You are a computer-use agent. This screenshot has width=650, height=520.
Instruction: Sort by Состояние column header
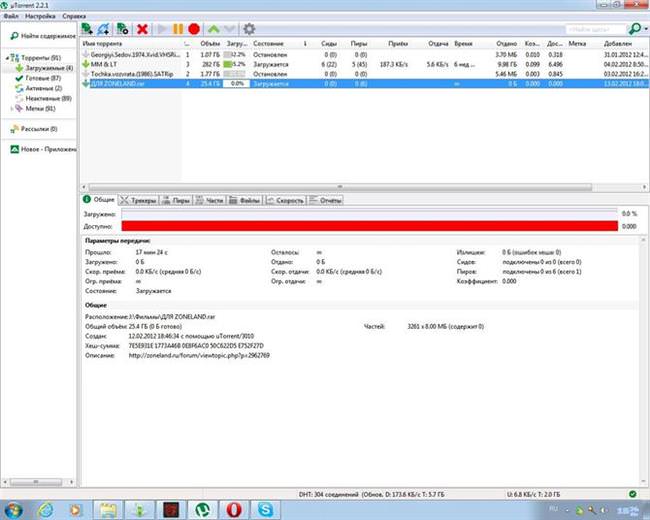[x=269, y=44]
